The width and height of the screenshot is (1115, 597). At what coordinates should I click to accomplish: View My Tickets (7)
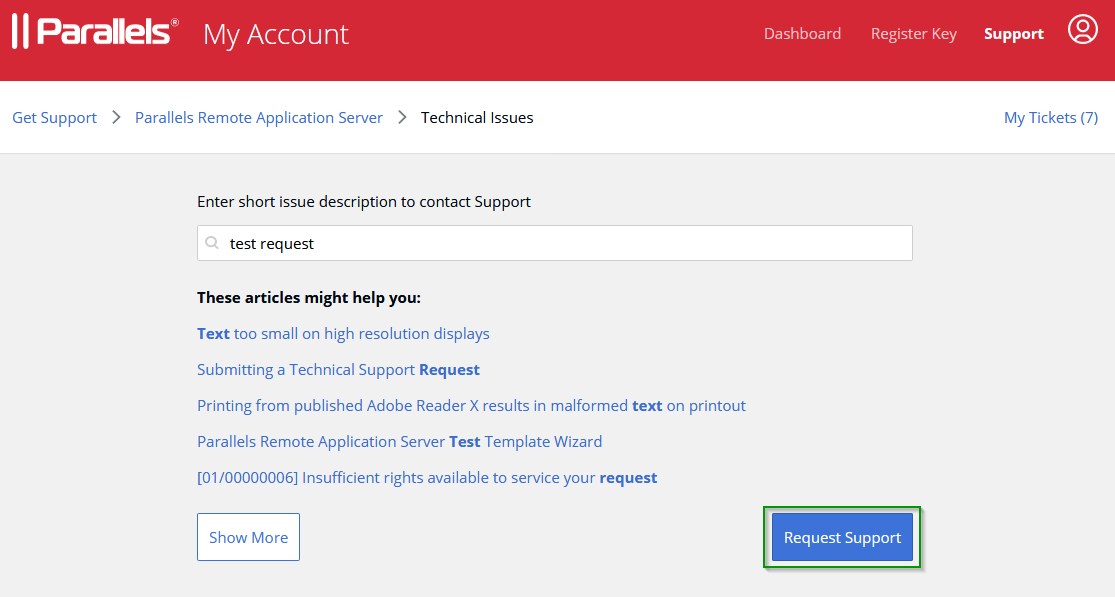point(1051,117)
